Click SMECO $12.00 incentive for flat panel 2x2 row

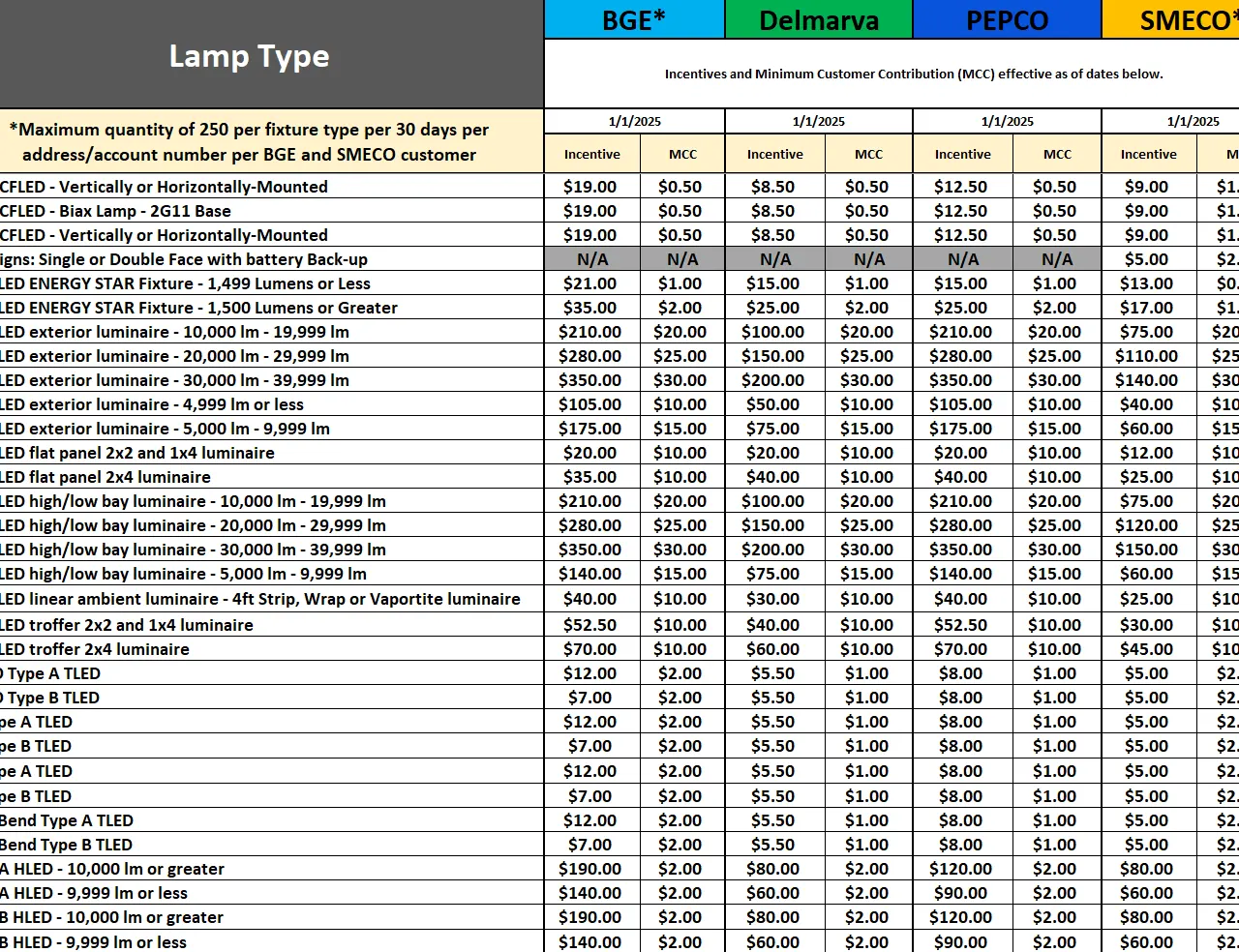(x=1147, y=453)
